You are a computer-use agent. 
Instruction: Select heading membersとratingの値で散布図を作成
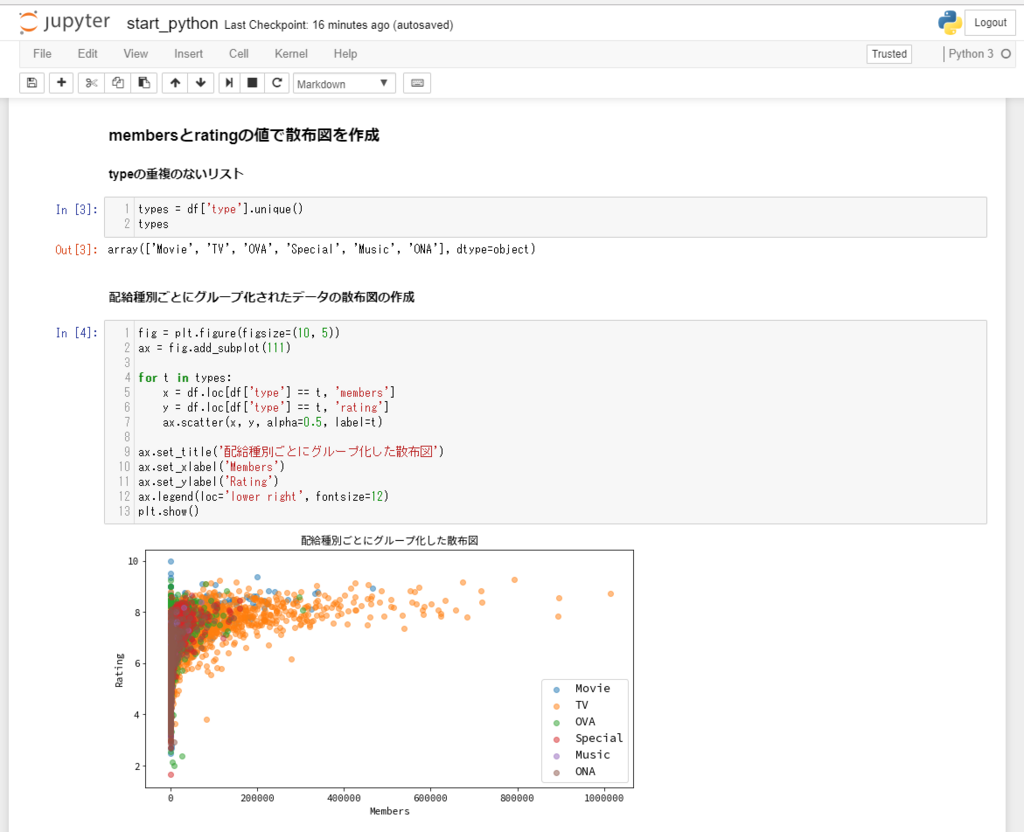tap(244, 135)
